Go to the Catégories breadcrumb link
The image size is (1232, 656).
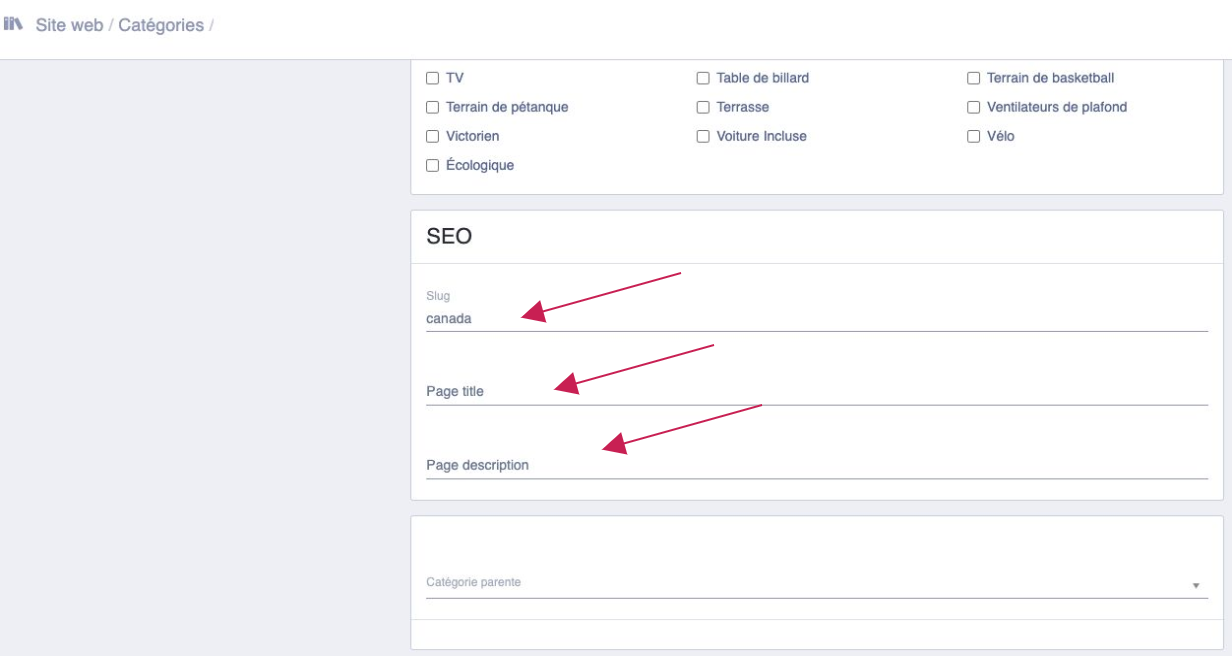[x=161, y=25]
